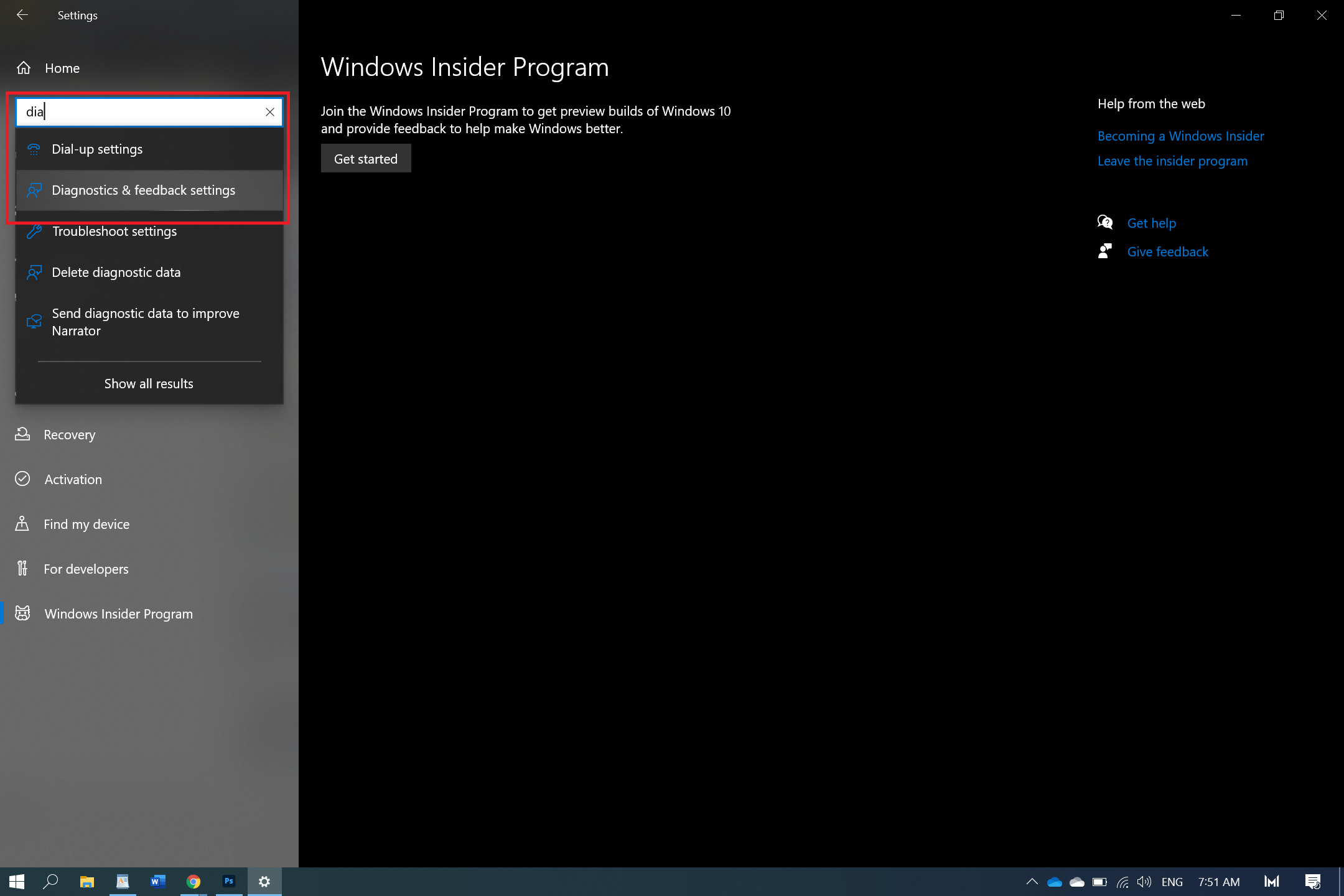Viewport: 1344px width, 896px height.
Task: Click the Get help link
Action: (1152, 223)
